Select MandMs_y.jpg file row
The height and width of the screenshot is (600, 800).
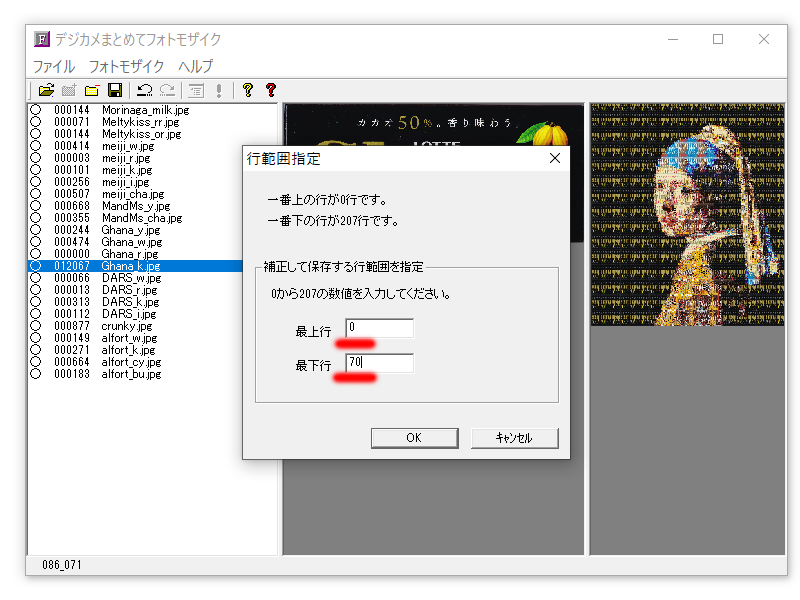[x=135, y=206]
